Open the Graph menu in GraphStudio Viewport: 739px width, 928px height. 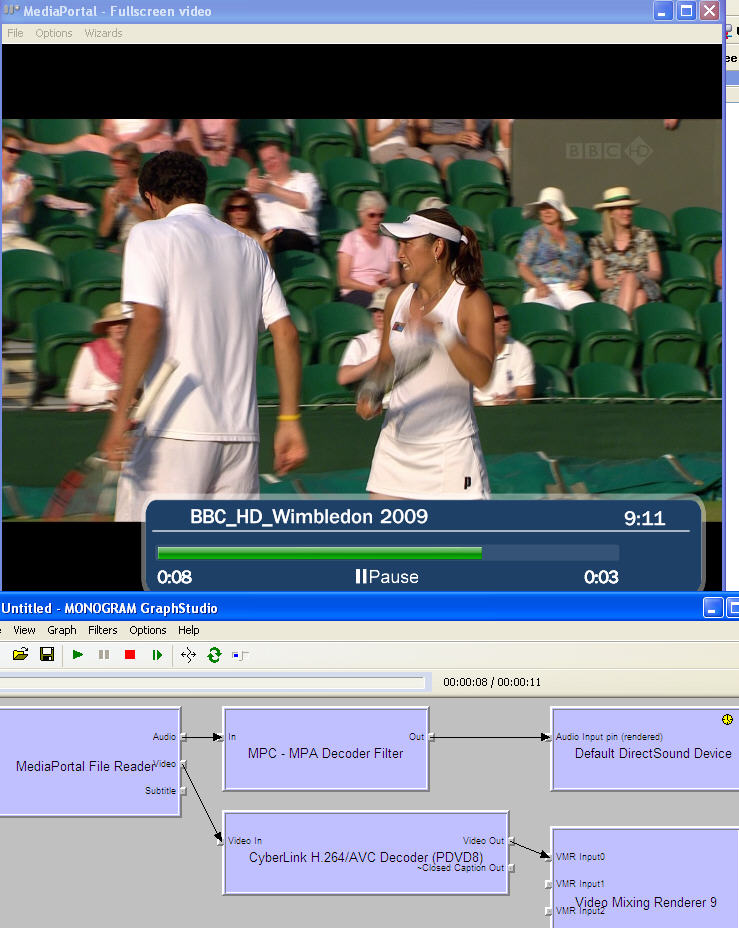[62, 630]
